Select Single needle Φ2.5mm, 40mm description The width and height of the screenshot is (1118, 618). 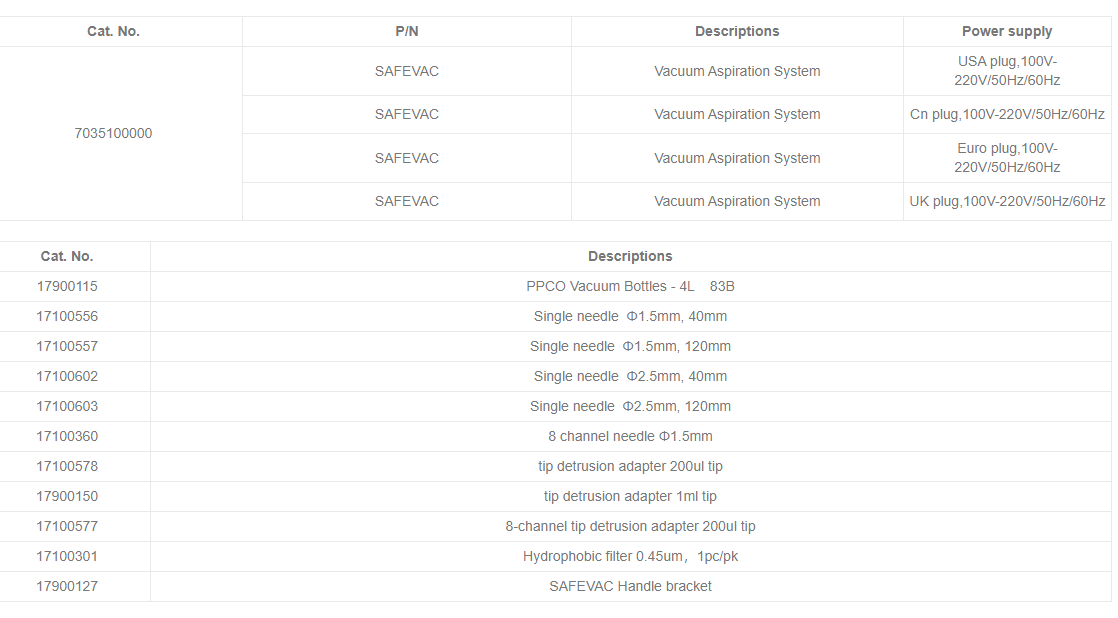pos(630,376)
